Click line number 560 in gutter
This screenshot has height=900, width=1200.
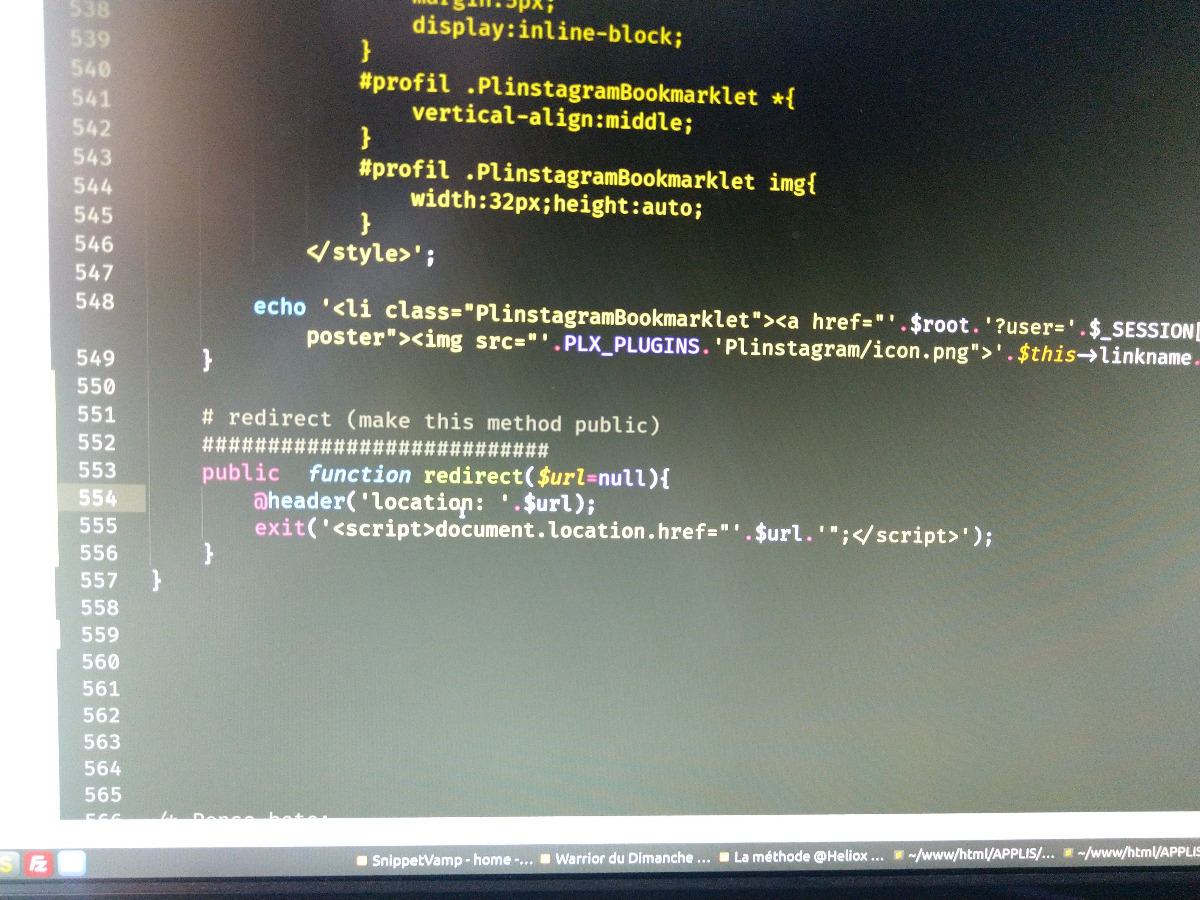[99, 661]
